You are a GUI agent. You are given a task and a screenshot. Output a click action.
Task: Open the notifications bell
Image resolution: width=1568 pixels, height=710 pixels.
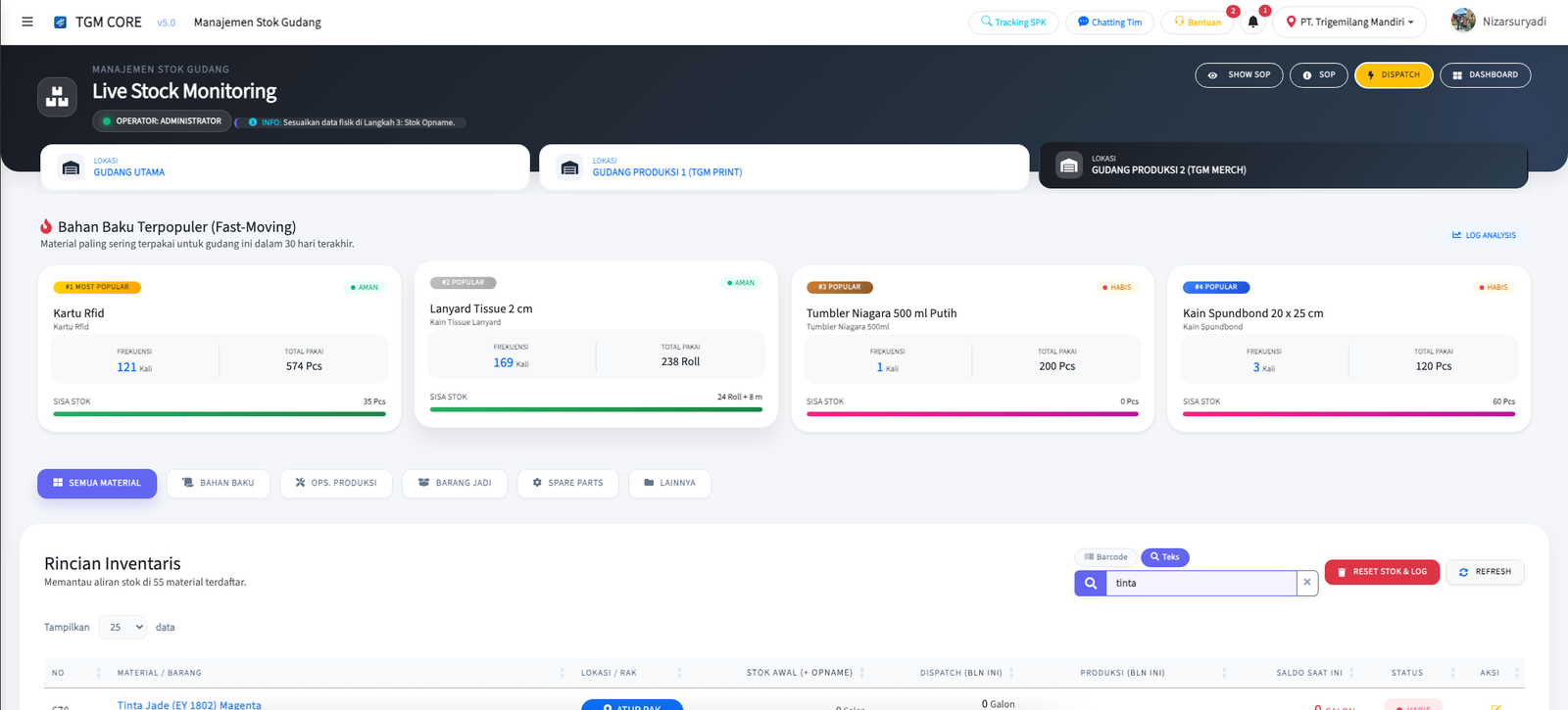[1252, 22]
